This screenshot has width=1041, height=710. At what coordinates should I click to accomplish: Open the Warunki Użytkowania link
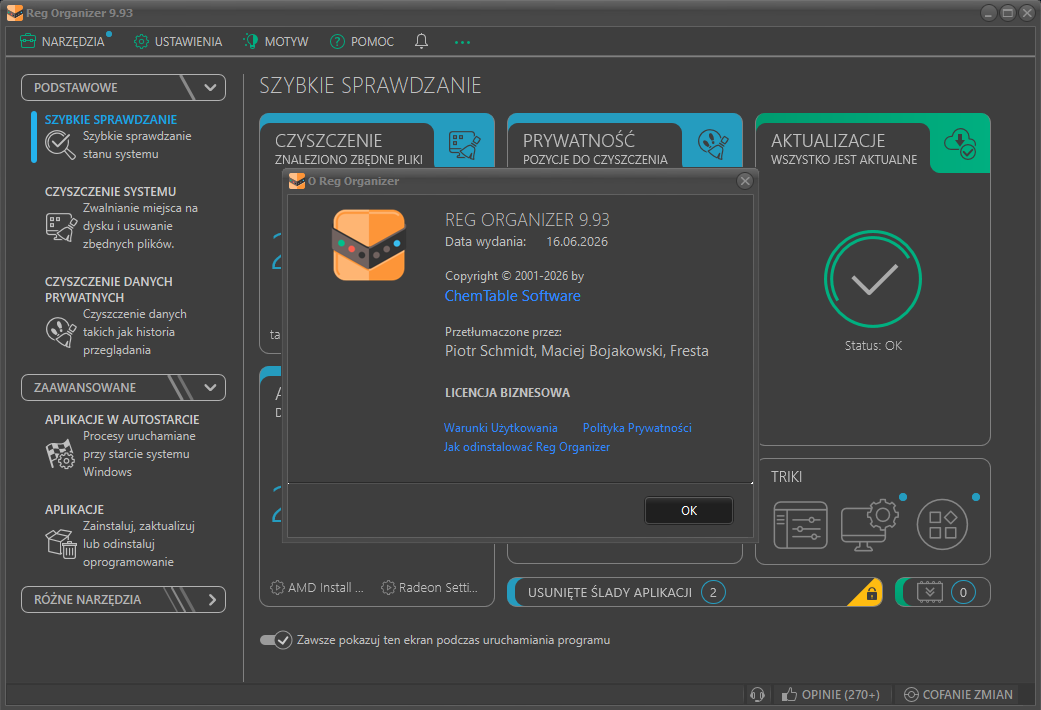(x=501, y=428)
